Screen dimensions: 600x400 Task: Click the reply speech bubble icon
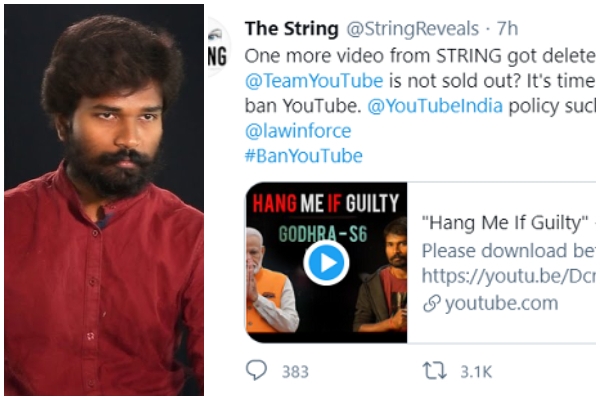[257, 371]
